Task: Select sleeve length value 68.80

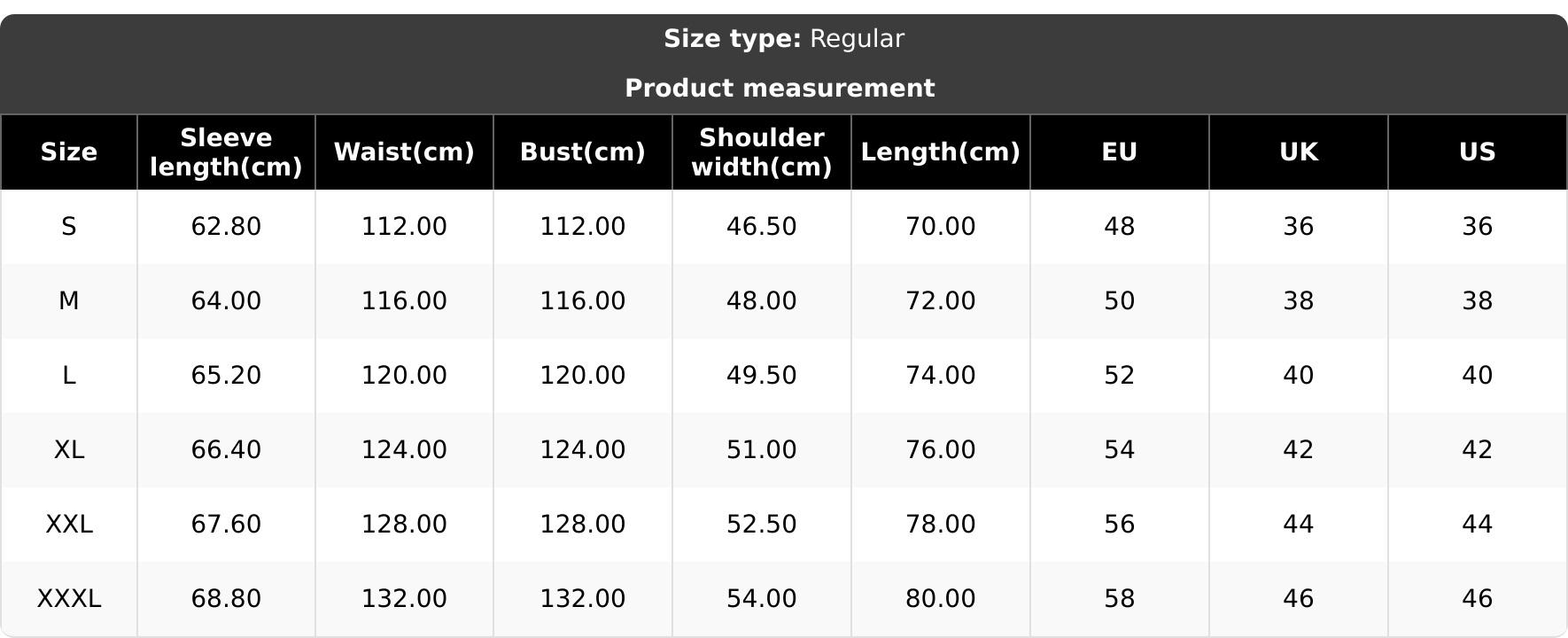Action: coord(226,598)
